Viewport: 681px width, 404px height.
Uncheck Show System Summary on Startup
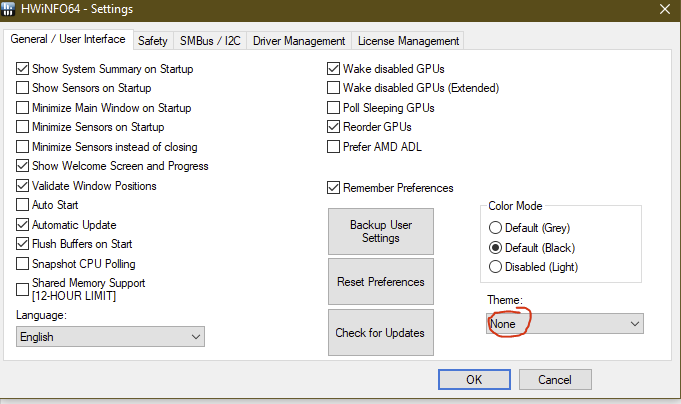(x=22, y=69)
